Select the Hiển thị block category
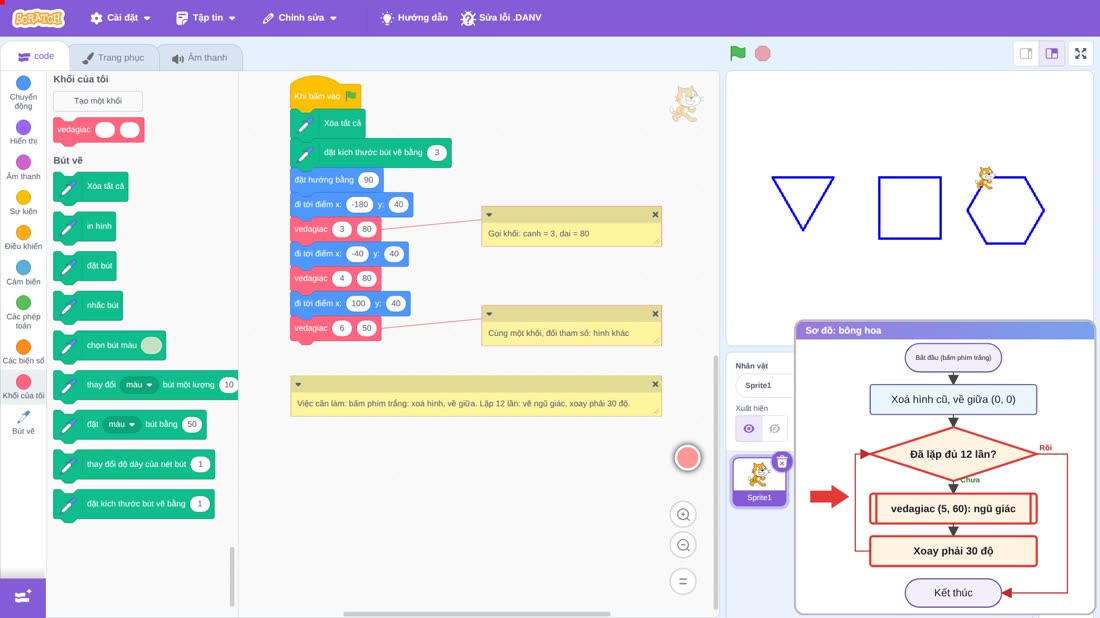Image resolution: width=1100 pixels, height=618 pixels. pos(23,132)
